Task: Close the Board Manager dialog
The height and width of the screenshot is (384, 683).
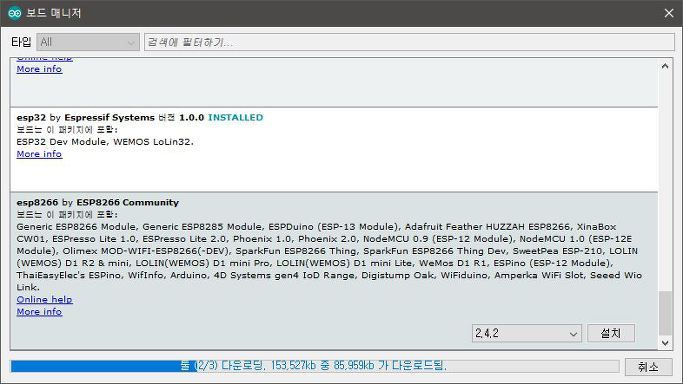Action: [x=669, y=13]
